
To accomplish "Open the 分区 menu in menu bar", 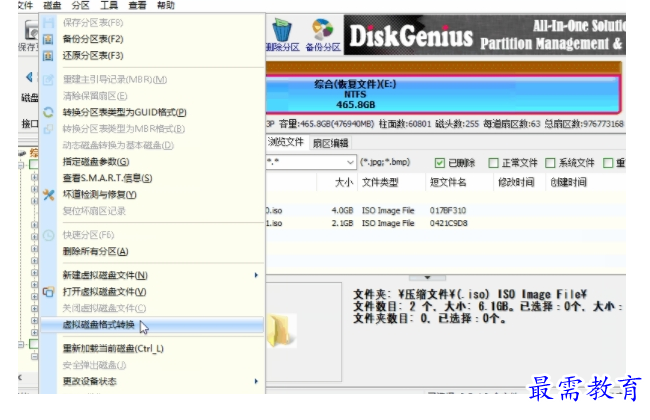I will [80, 5].
